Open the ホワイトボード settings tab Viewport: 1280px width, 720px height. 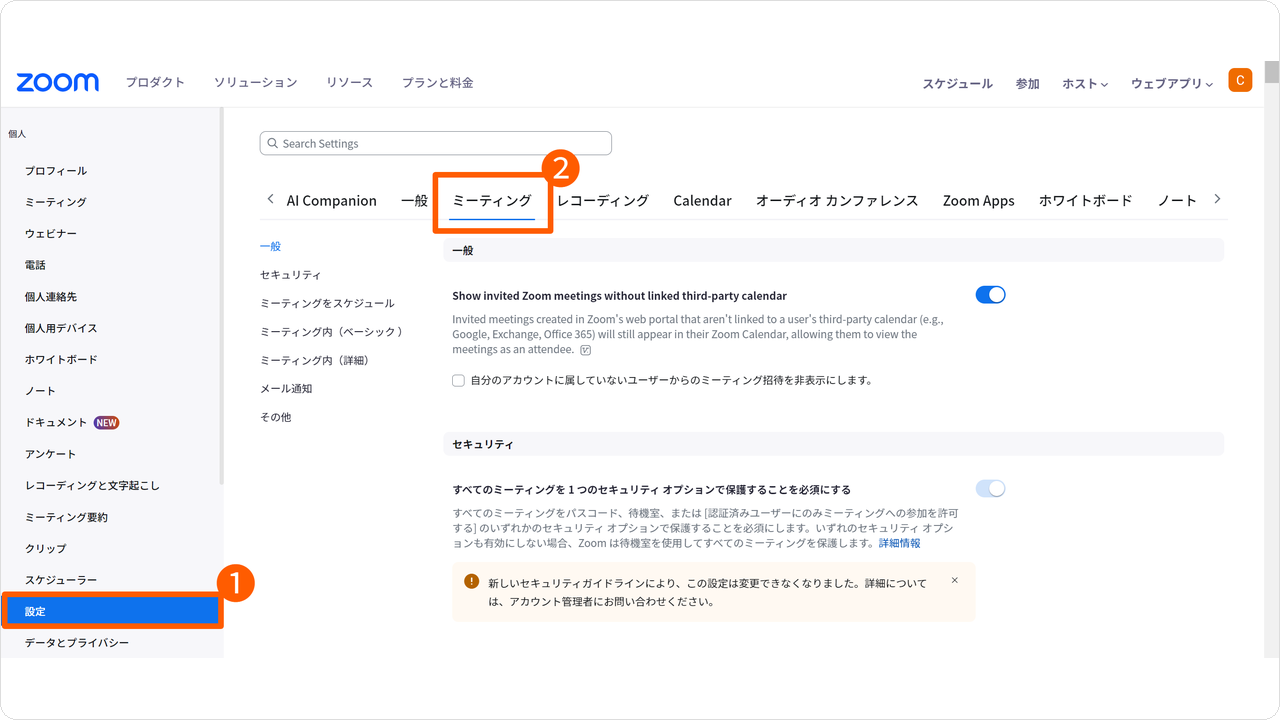1085,201
